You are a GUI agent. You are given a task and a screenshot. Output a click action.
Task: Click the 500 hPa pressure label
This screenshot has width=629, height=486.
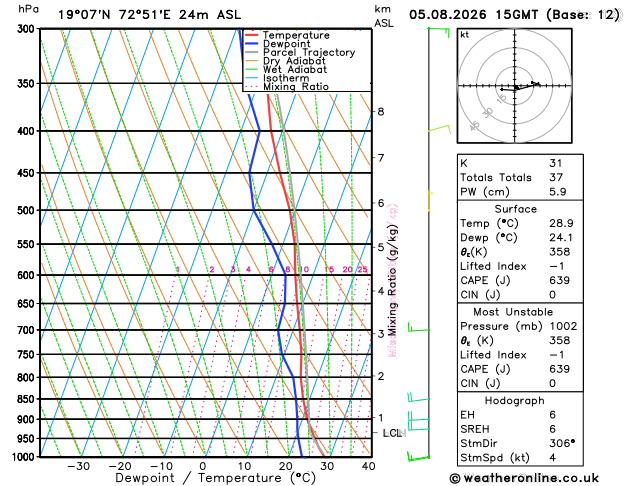28,211
